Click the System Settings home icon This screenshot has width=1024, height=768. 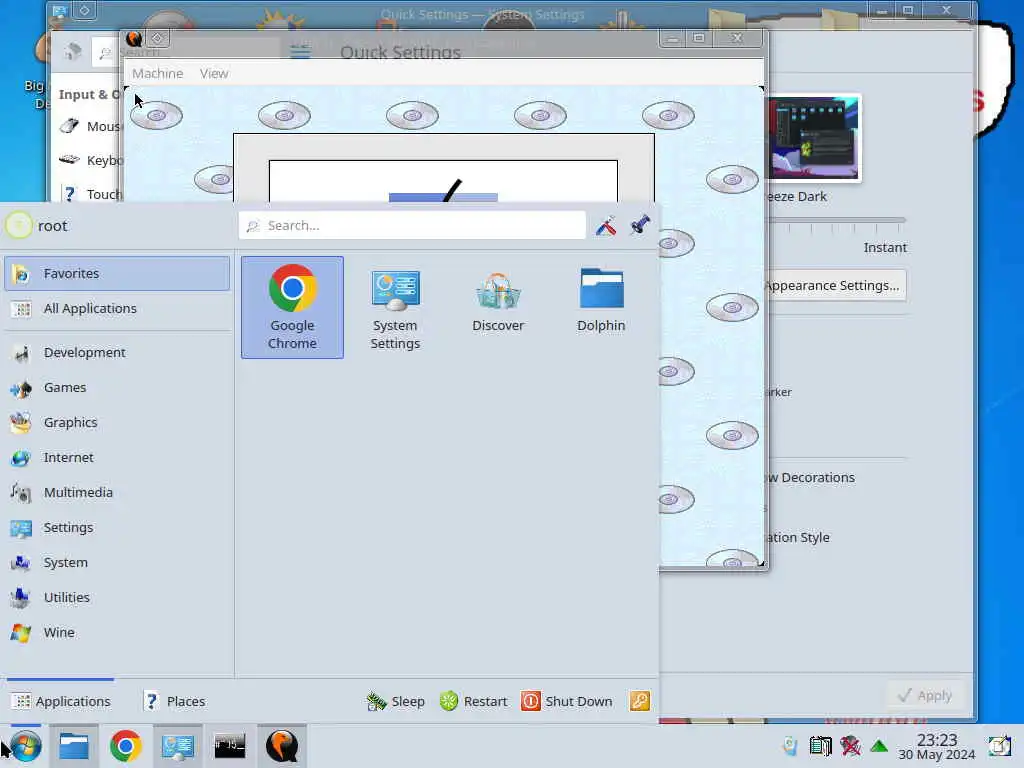[x=72, y=52]
